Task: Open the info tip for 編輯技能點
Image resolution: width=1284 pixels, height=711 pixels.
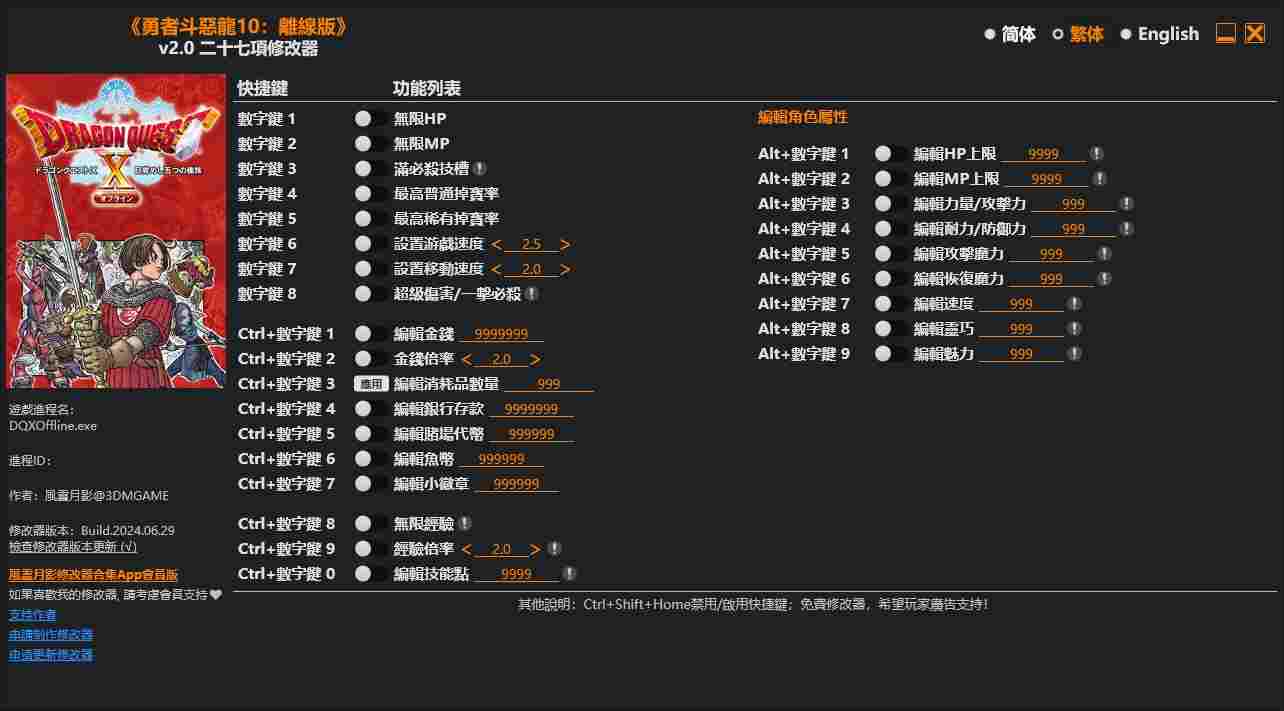Action: coord(569,574)
